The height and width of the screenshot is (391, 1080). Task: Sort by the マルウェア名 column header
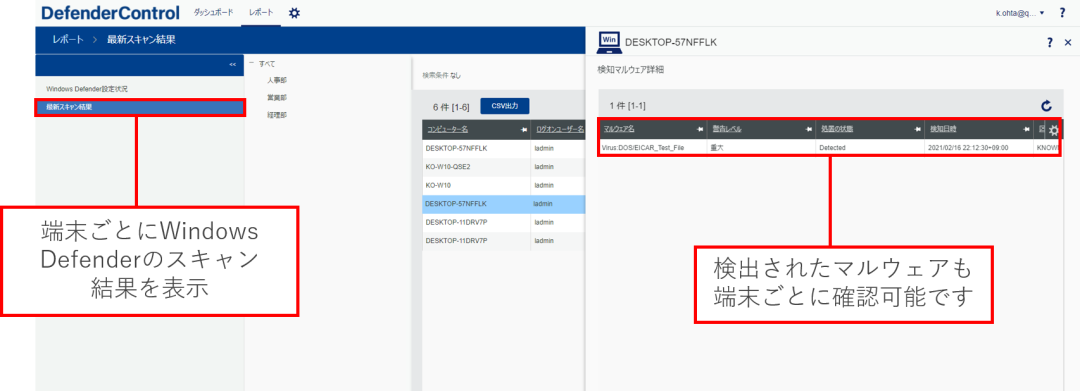619,129
